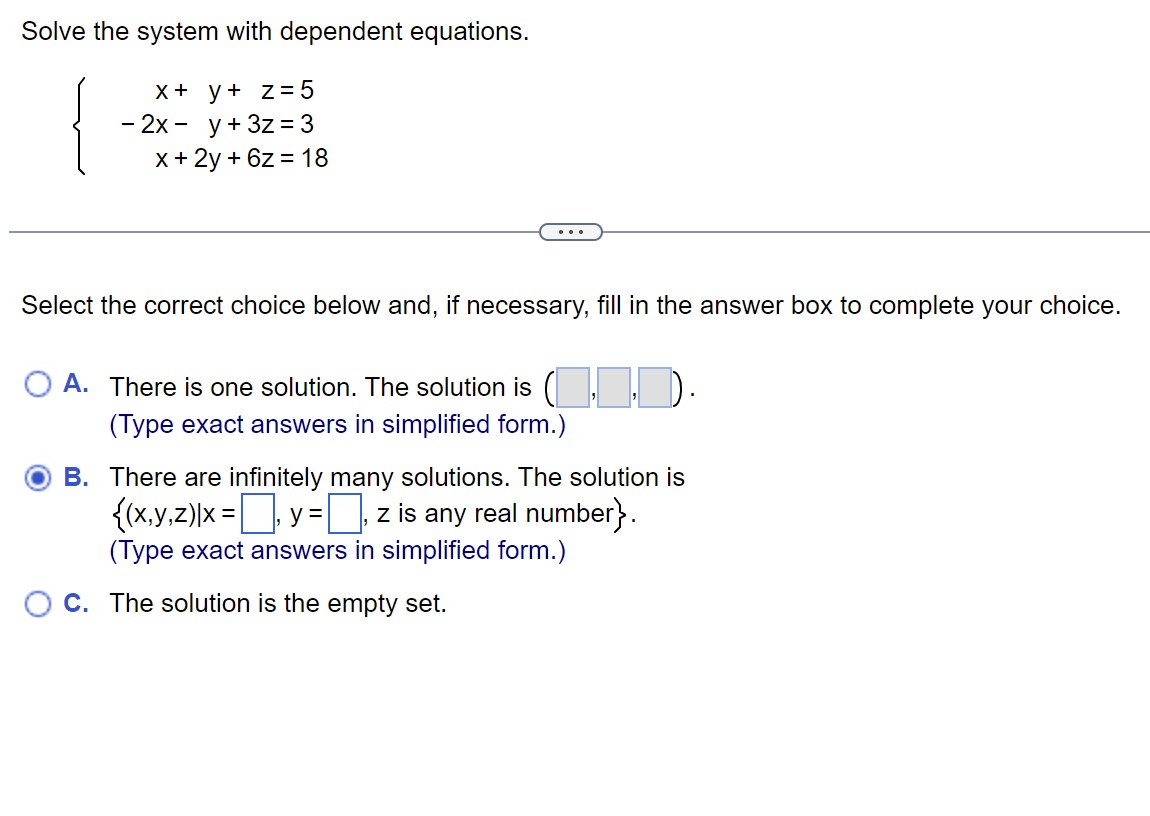Click 'Solve the system with dependent equations' heading
The image size is (1150, 816).
pyautogui.click(x=275, y=31)
